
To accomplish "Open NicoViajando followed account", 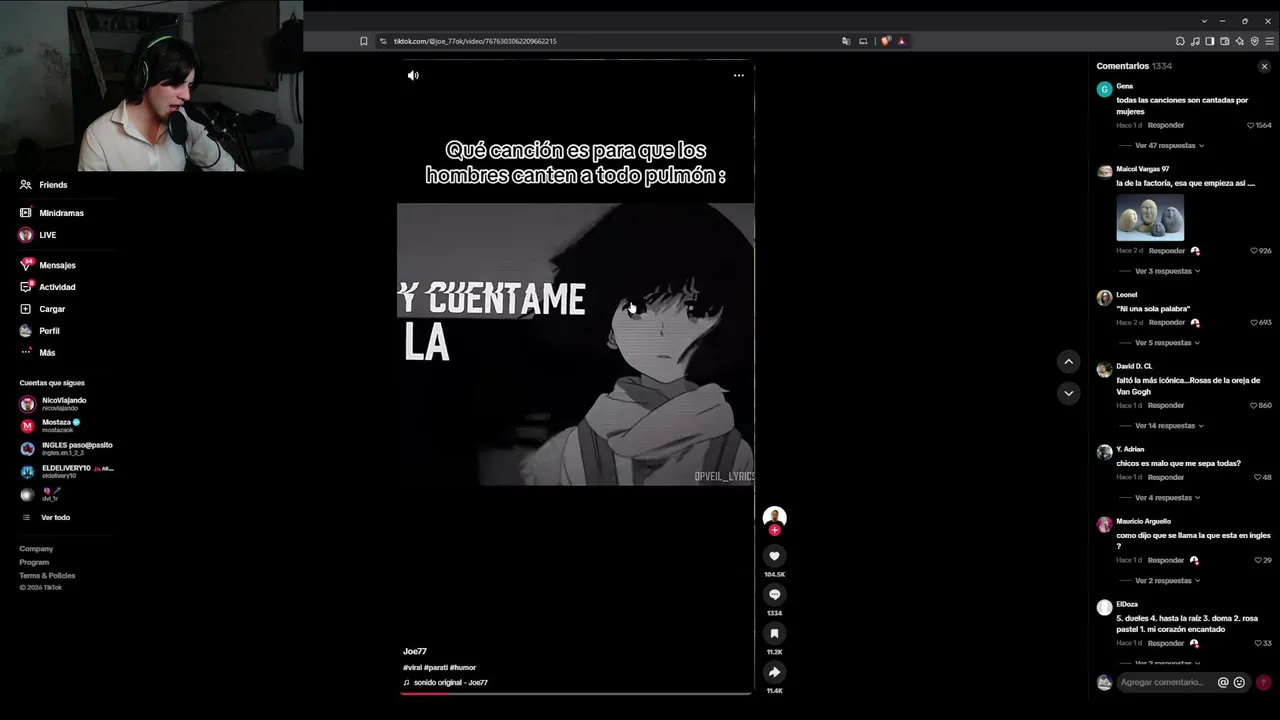I will pos(64,404).
